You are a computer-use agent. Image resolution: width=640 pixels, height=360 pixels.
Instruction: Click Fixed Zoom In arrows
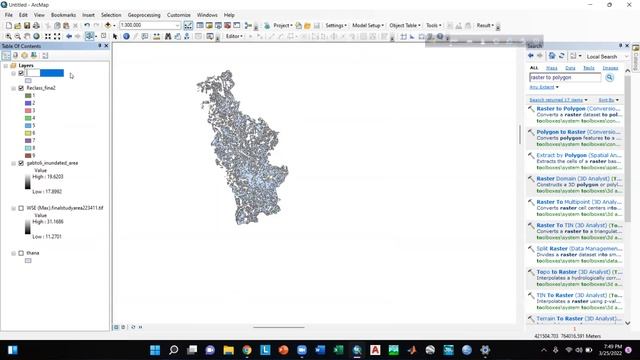(48, 36)
